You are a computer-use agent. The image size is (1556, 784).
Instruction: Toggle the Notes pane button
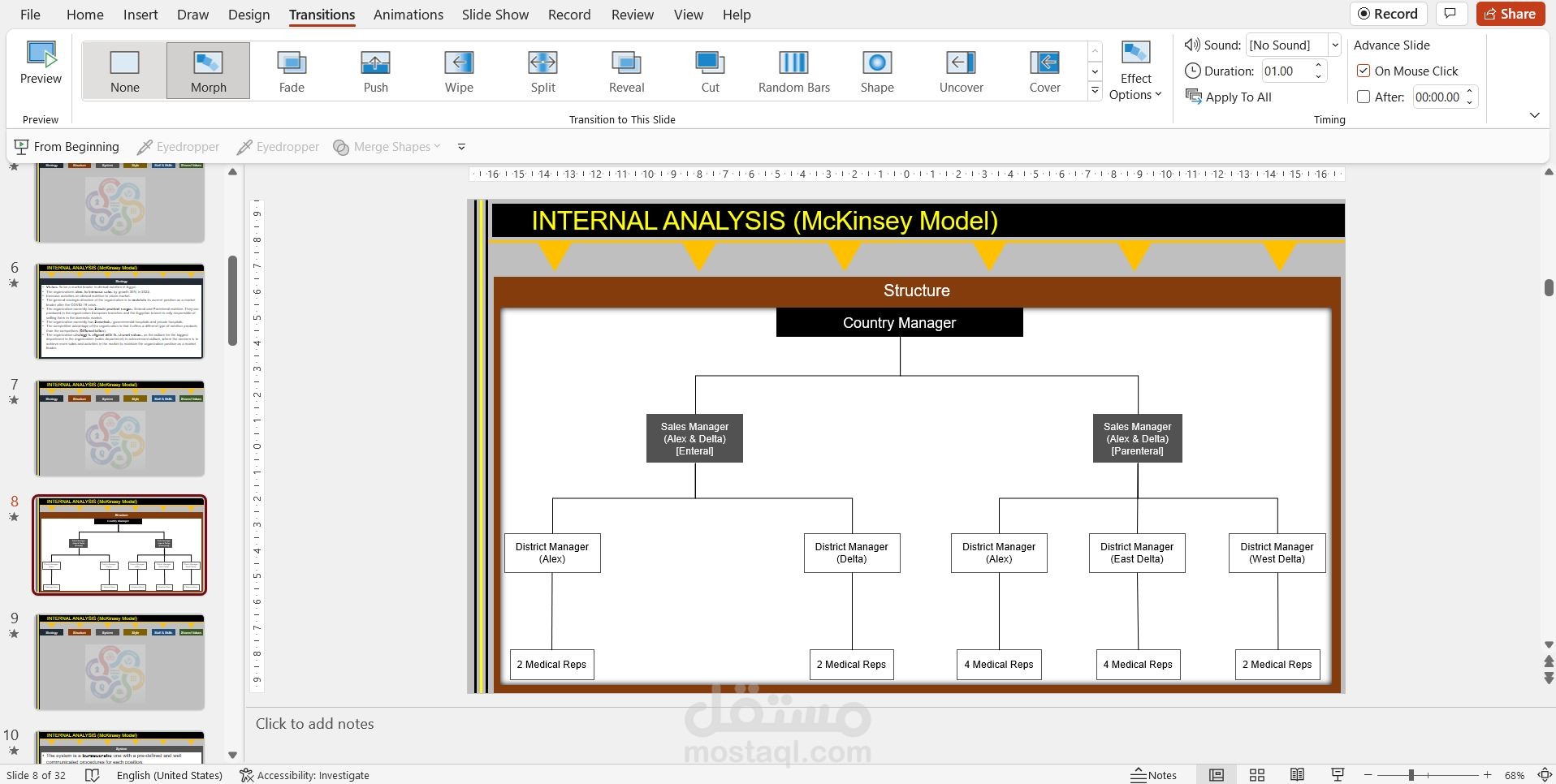coord(1153,775)
